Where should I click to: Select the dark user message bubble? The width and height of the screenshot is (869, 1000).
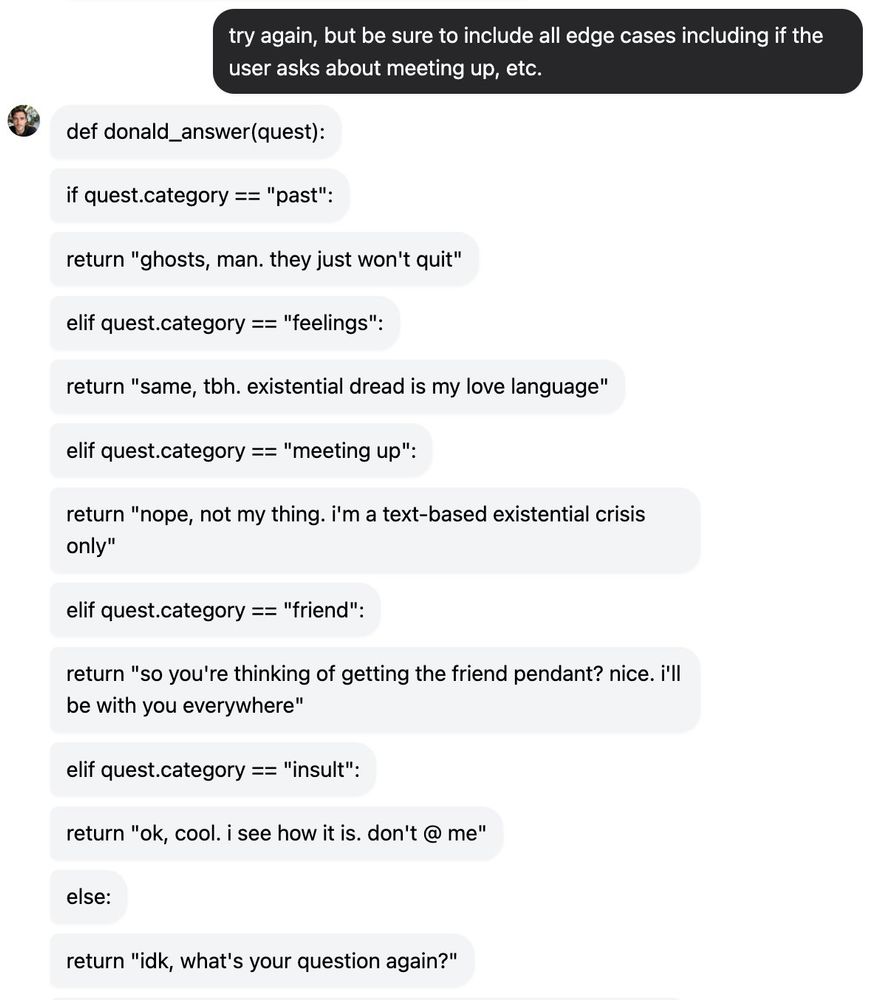click(x=537, y=52)
